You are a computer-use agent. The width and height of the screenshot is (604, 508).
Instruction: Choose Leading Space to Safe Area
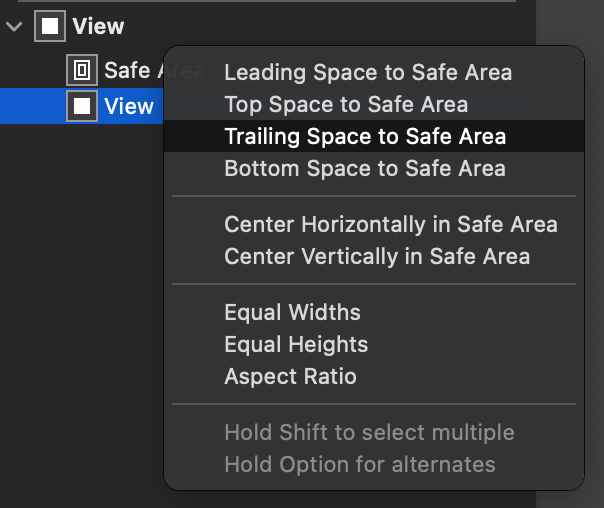tap(368, 72)
